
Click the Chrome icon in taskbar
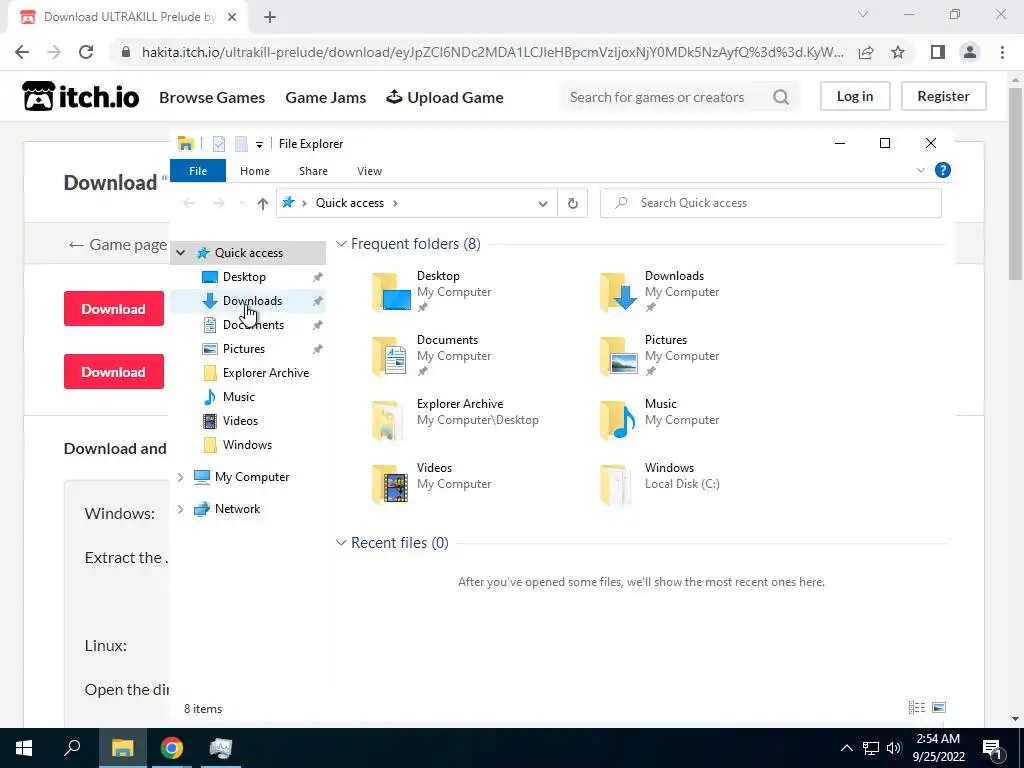(172, 748)
